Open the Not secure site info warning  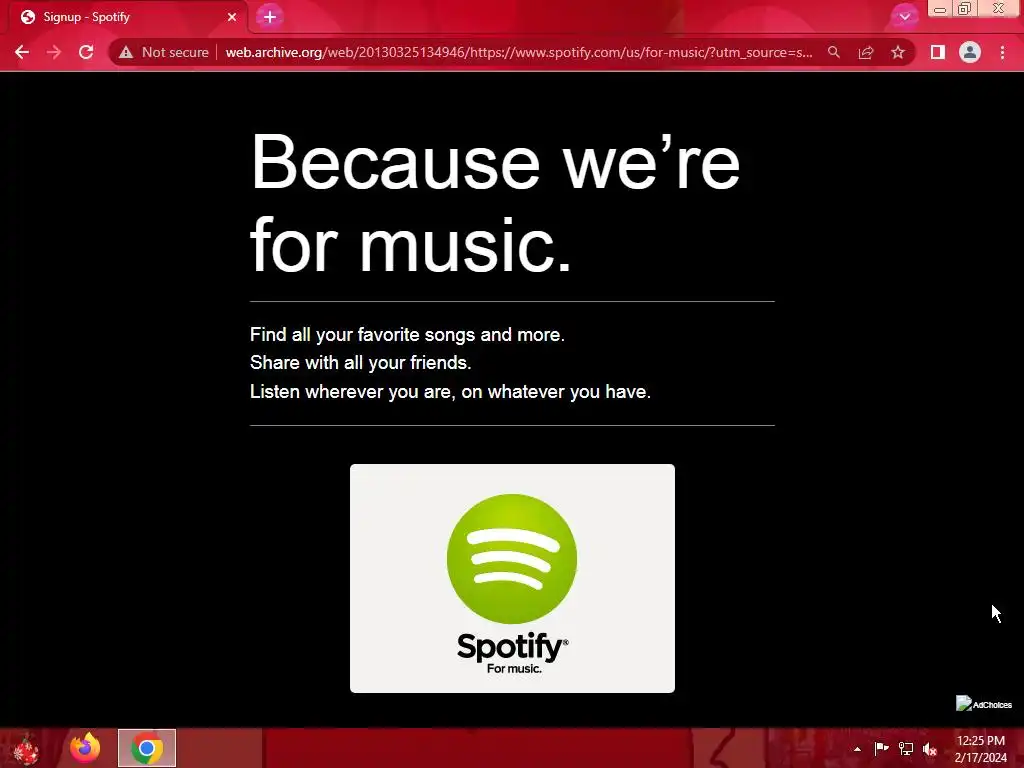pyautogui.click(x=164, y=52)
